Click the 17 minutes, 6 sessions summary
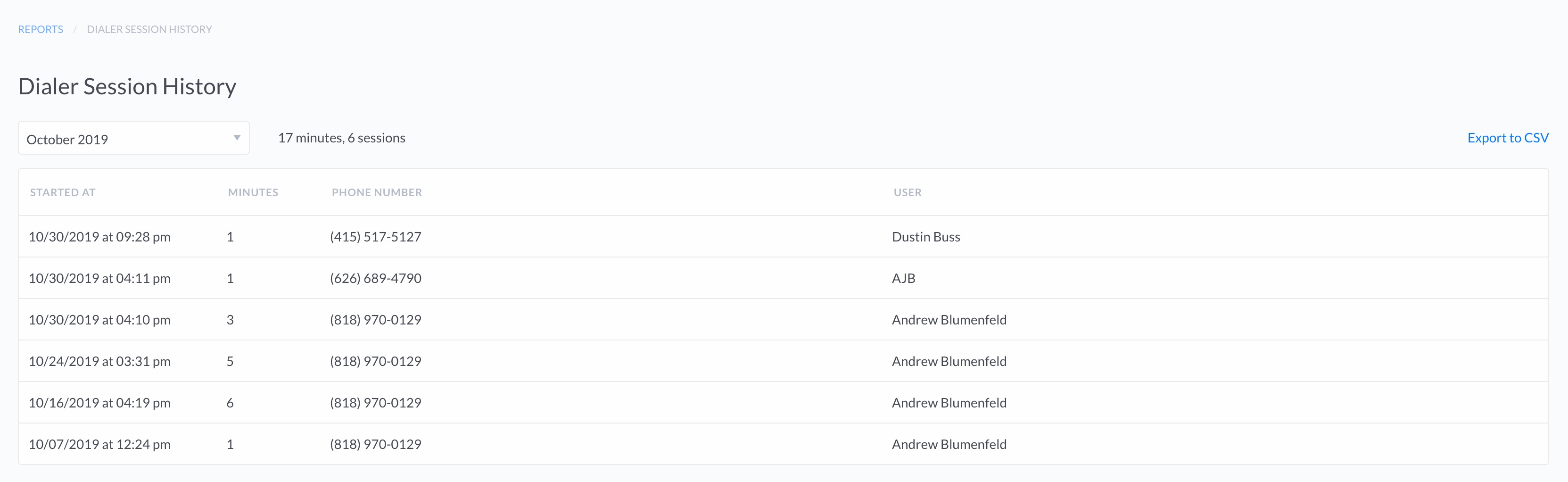The image size is (1568, 482). click(341, 138)
